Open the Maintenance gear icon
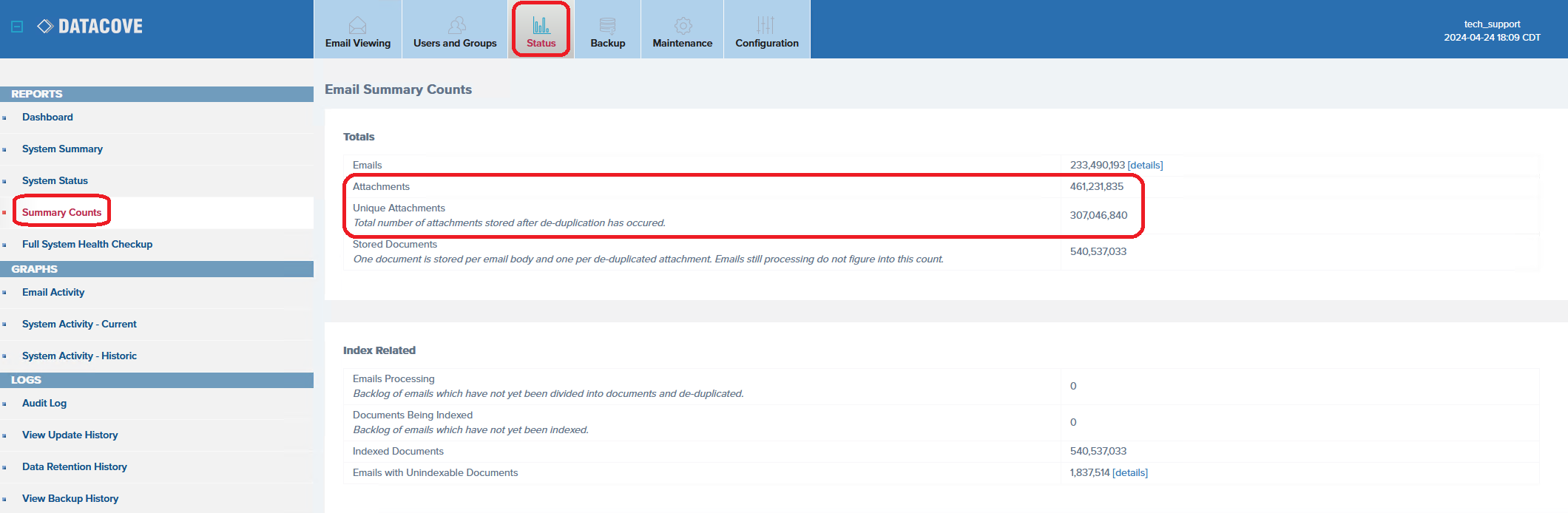Viewport: 1568px width, 513px height. 683,26
